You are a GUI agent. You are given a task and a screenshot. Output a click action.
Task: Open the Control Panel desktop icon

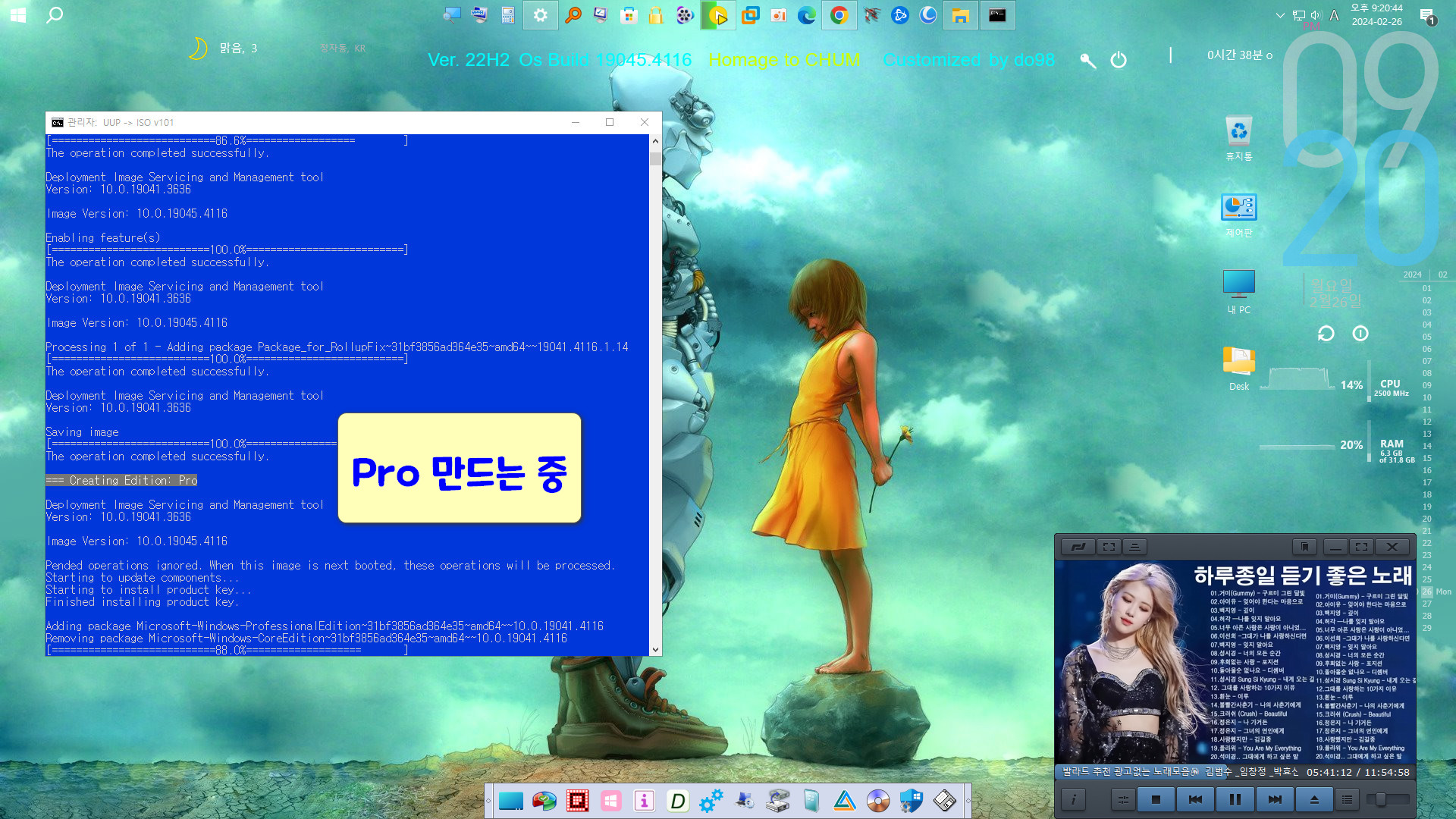(1239, 215)
